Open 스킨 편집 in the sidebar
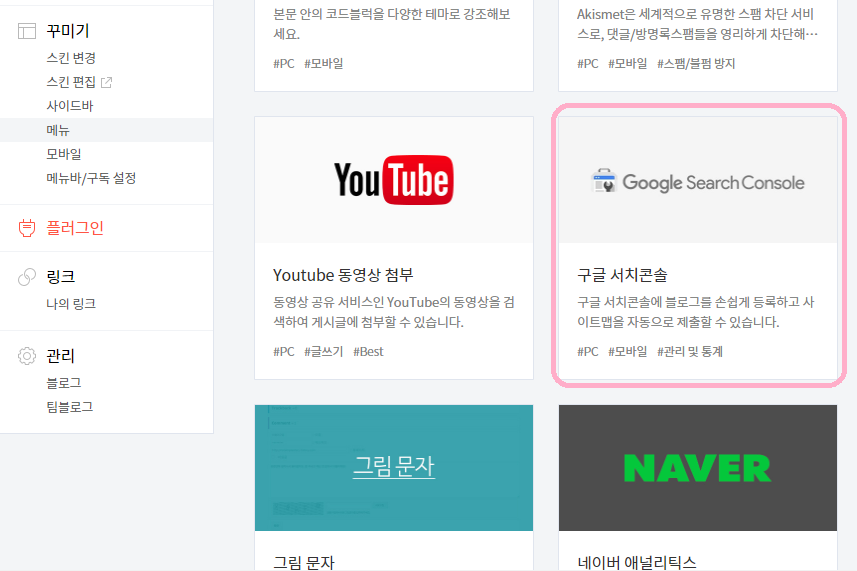This screenshot has height=571, width=857. point(71,82)
